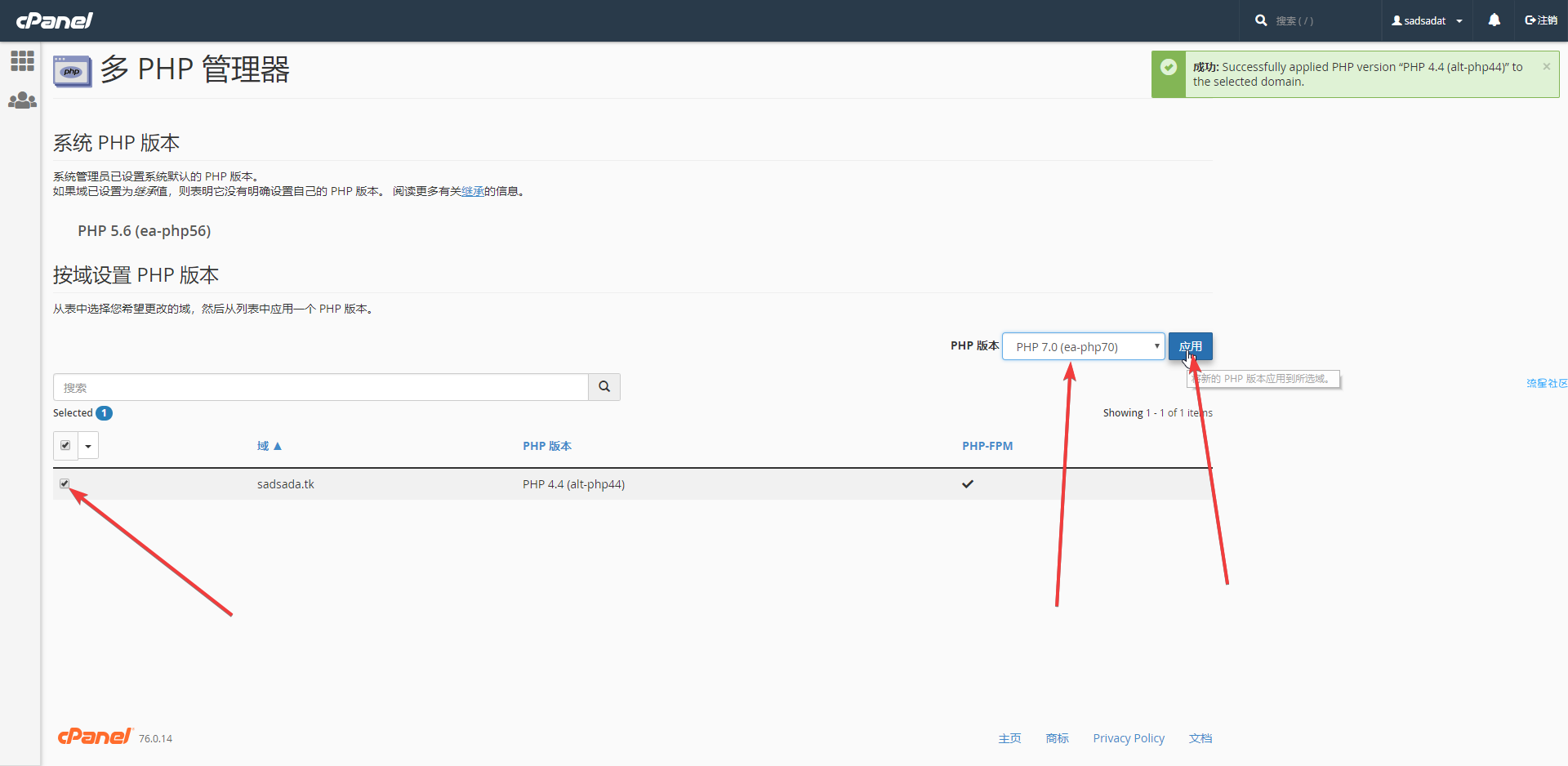
Task: Click the PHP-FPM checkmark for sadsada.tk
Action: click(968, 484)
